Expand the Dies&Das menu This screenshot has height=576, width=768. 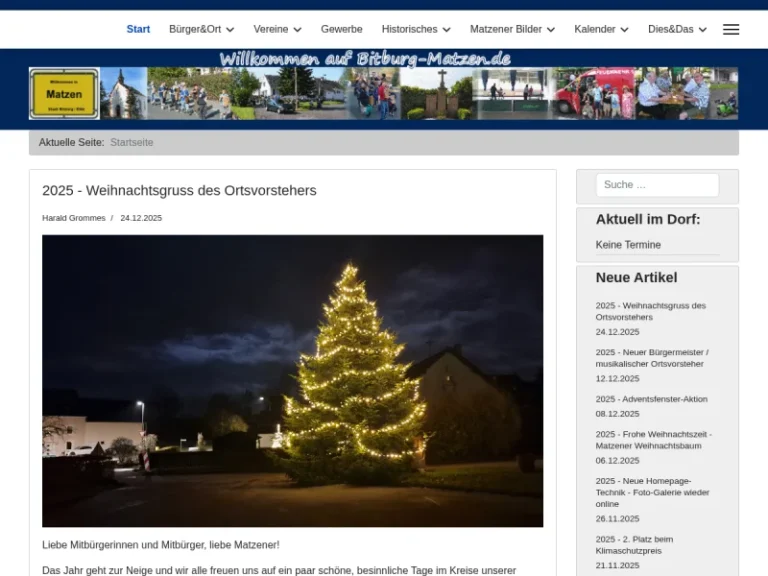point(677,29)
